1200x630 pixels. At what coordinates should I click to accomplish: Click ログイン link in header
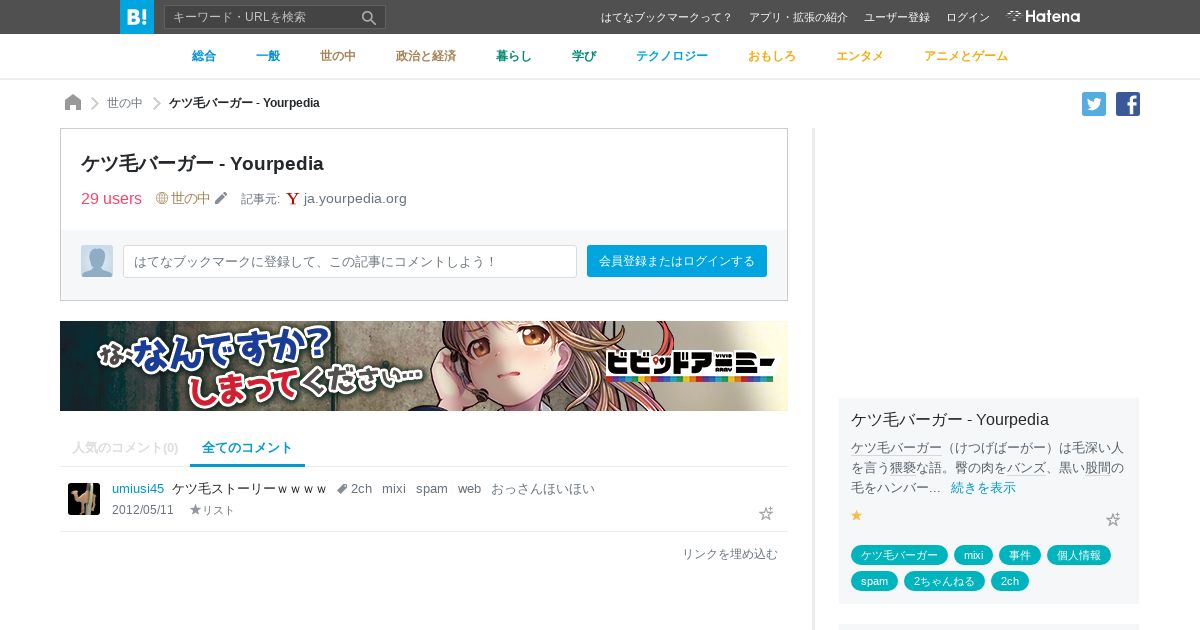pos(968,17)
